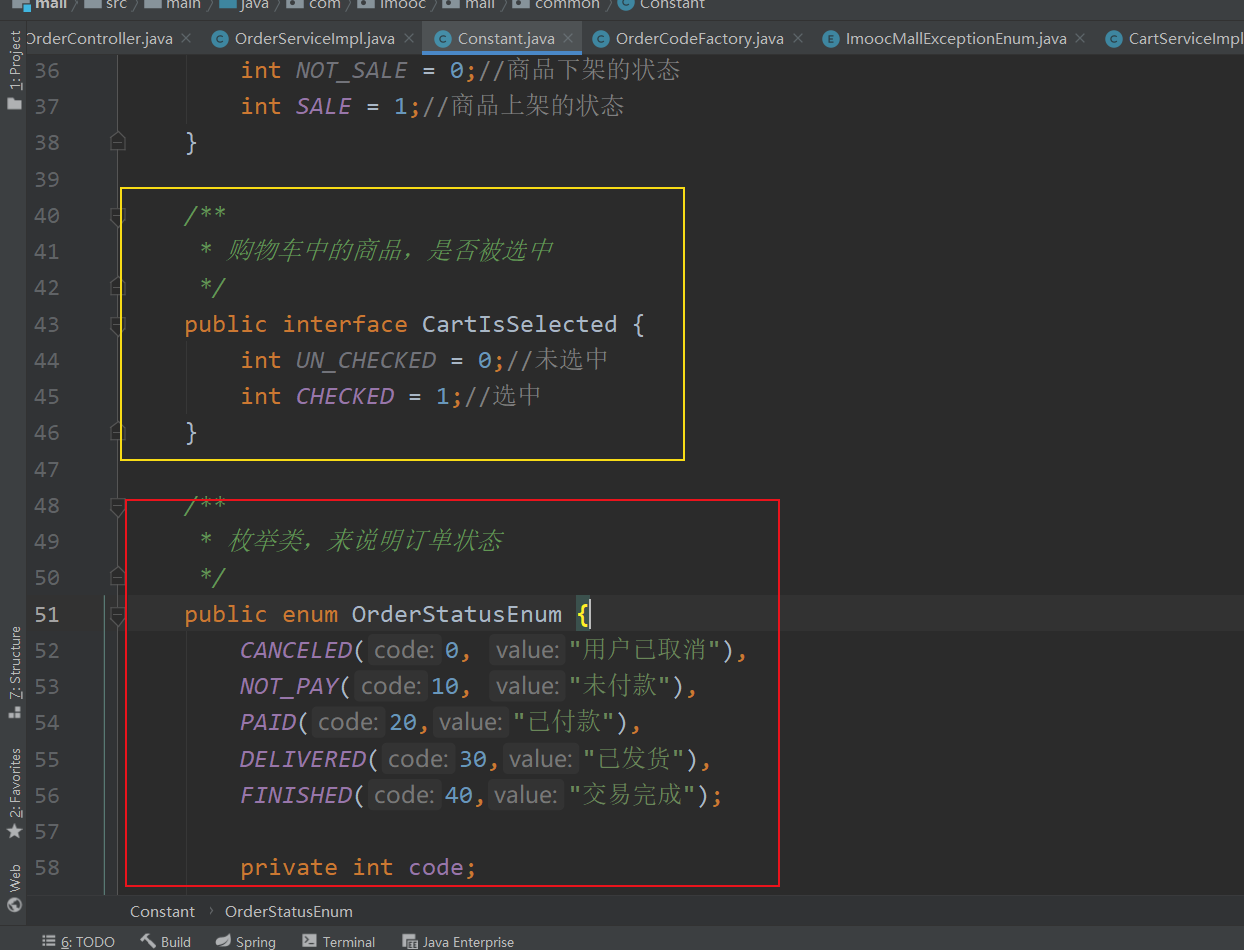Switch to the OrderCodeFactory.java tab
Screen dimensions: 1244x950
point(699,39)
